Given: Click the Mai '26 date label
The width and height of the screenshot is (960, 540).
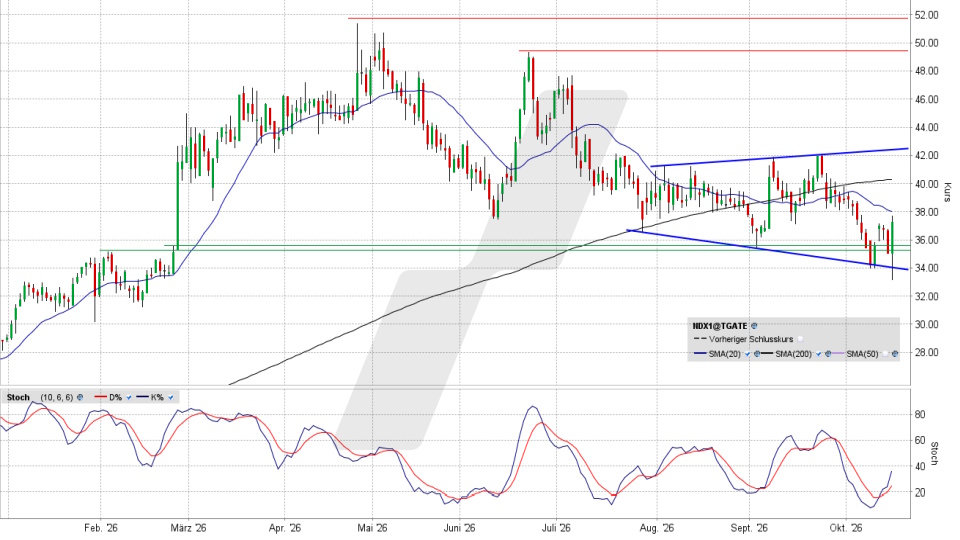Looking at the screenshot, I should click(372, 528).
